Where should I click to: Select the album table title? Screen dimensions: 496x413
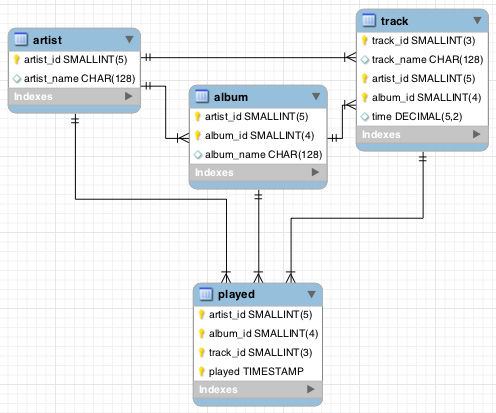point(231,97)
